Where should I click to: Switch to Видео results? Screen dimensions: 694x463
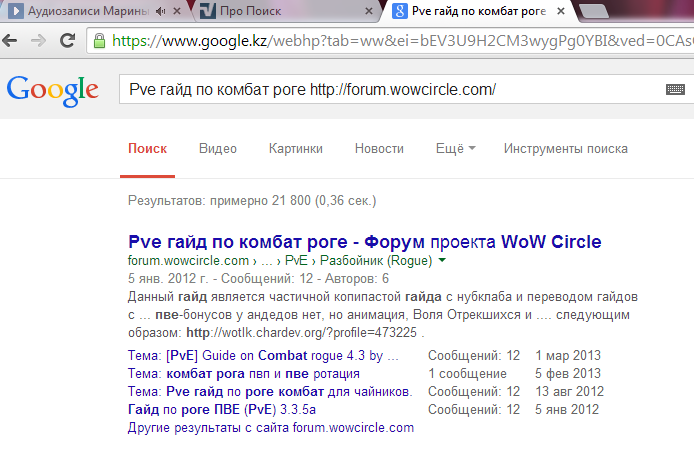(218, 149)
